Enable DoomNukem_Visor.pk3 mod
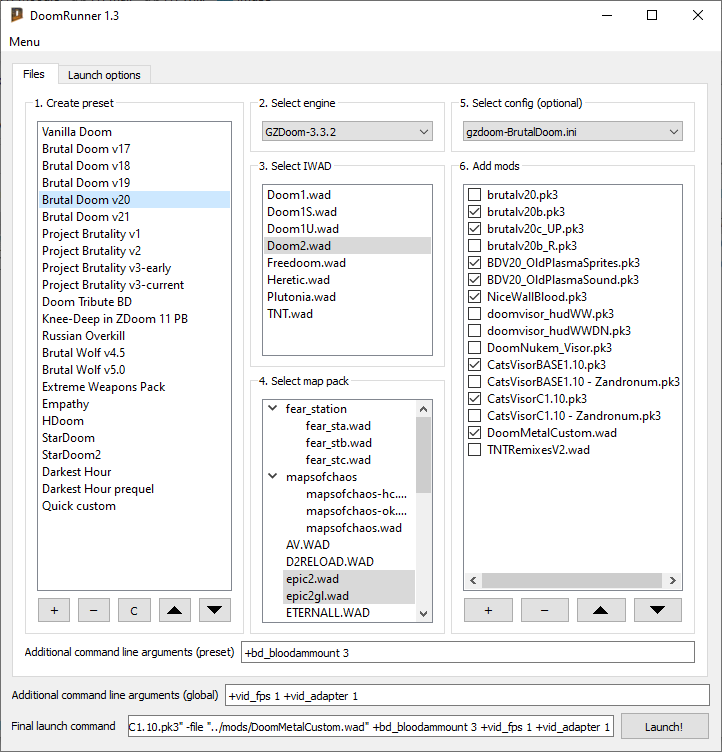The height and width of the screenshot is (752, 722). 474,348
